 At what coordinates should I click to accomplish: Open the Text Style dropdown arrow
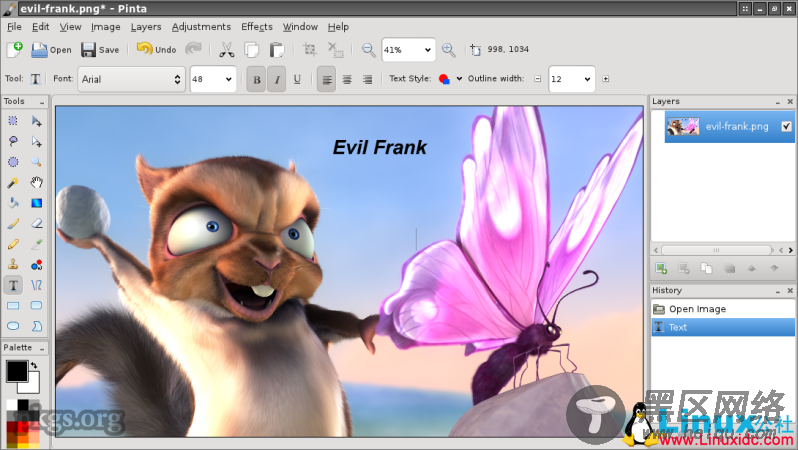pyautogui.click(x=459, y=79)
